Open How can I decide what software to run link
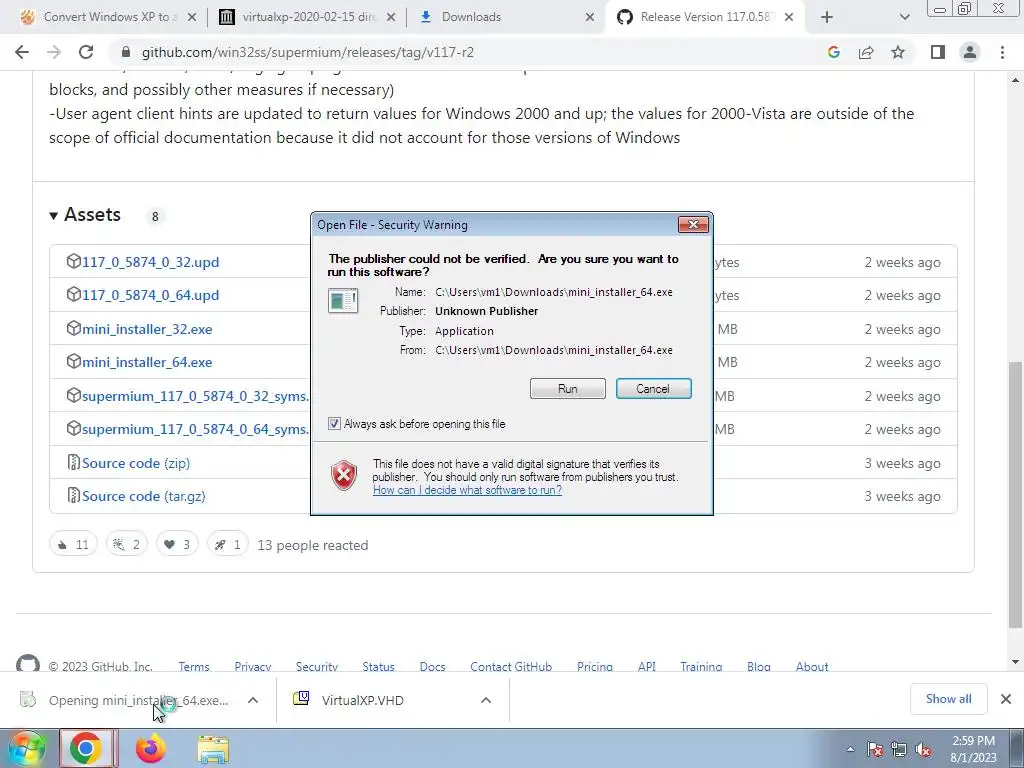Image resolution: width=1024 pixels, height=768 pixels. pos(467,490)
